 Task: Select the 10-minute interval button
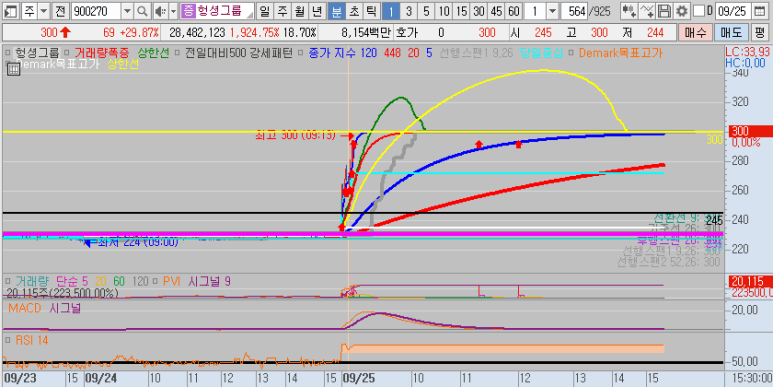tap(444, 10)
